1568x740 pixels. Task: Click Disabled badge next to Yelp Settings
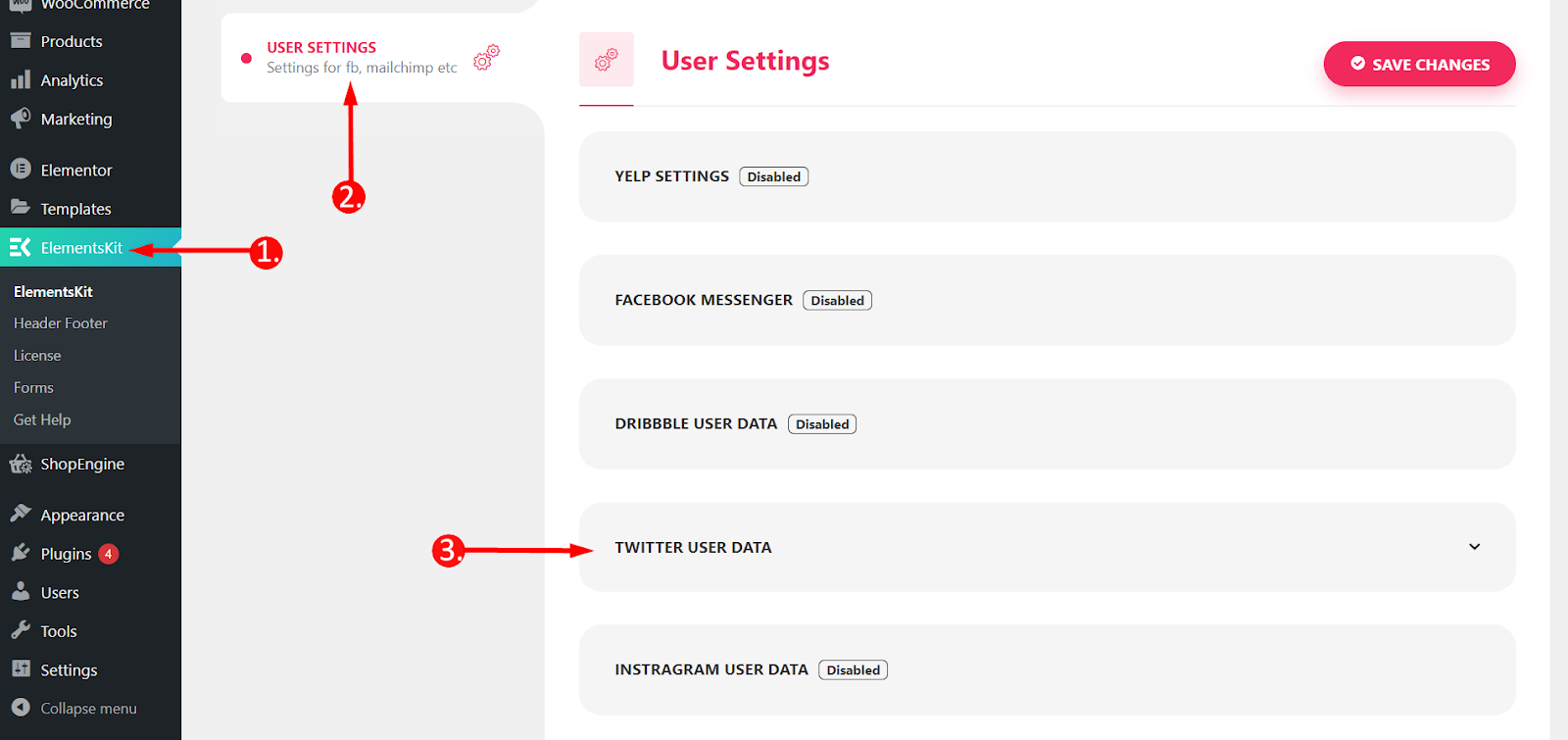[x=774, y=176]
